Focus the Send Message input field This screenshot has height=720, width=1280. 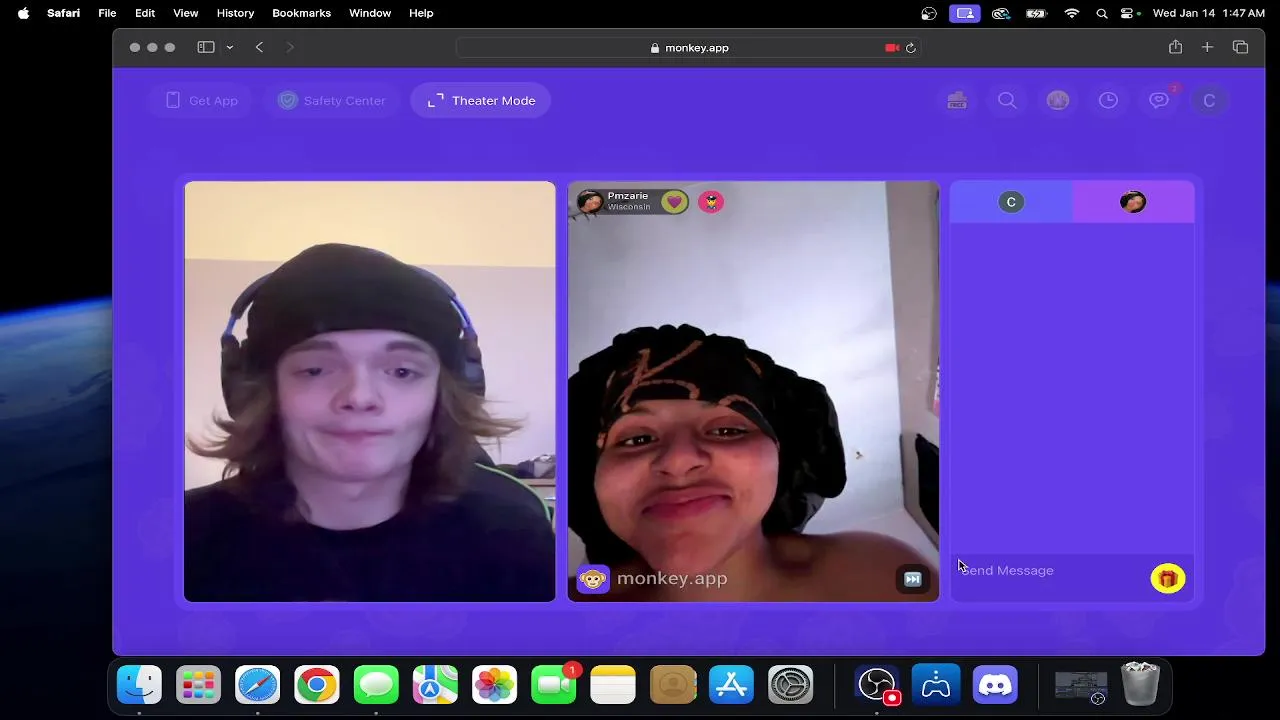pyautogui.click(x=1050, y=570)
